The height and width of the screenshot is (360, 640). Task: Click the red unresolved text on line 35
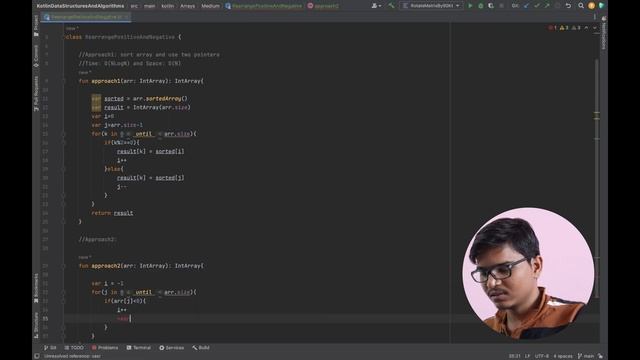pyautogui.click(x=123, y=318)
